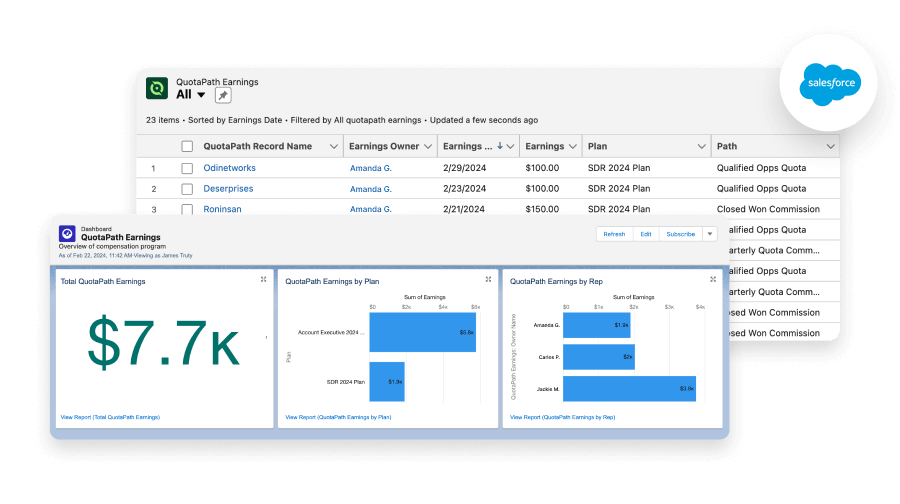Click the 2/29/2024 earnings date cell

coord(464,168)
